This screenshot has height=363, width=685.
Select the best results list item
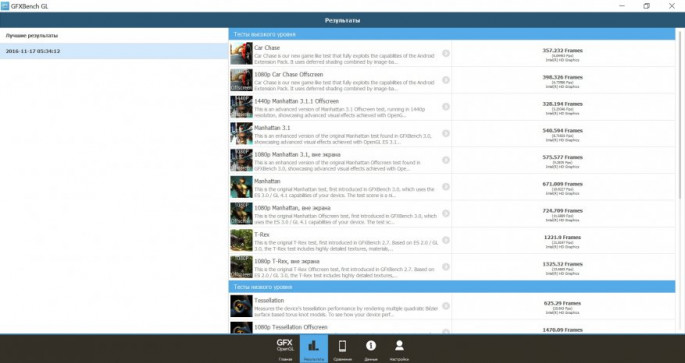(114, 35)
